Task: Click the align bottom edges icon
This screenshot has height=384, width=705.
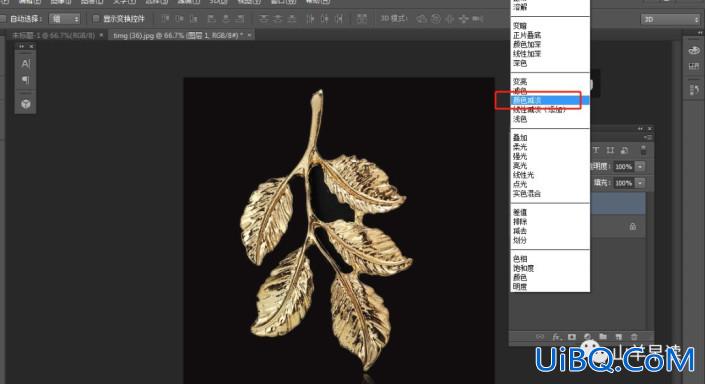Action: 194,19
